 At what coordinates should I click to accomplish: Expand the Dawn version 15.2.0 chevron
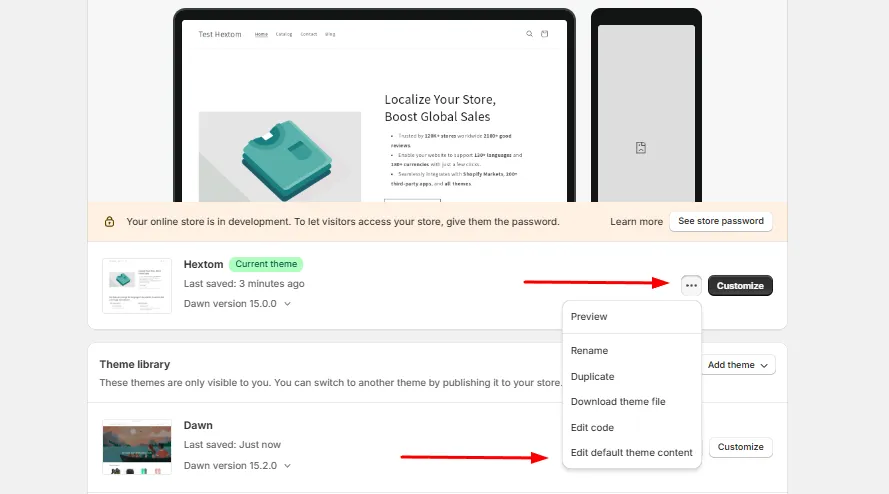(287, 466)
